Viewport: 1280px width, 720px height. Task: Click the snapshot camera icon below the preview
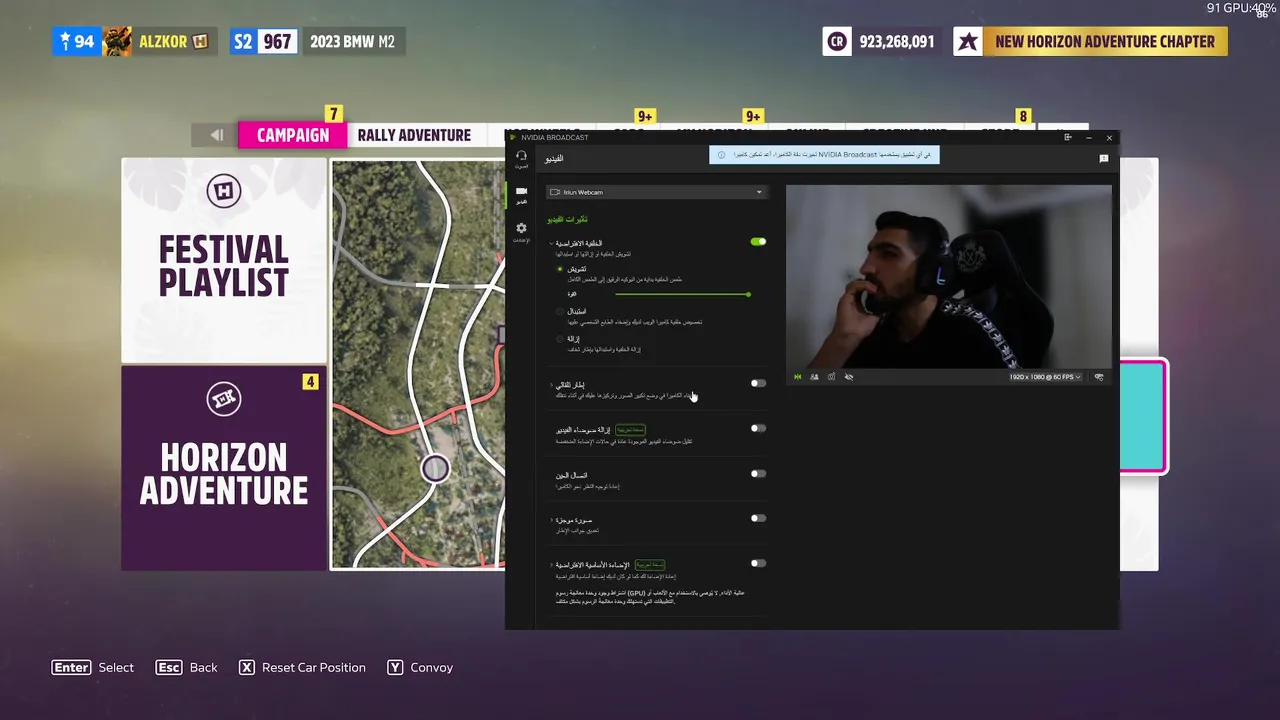pos(831,377)
